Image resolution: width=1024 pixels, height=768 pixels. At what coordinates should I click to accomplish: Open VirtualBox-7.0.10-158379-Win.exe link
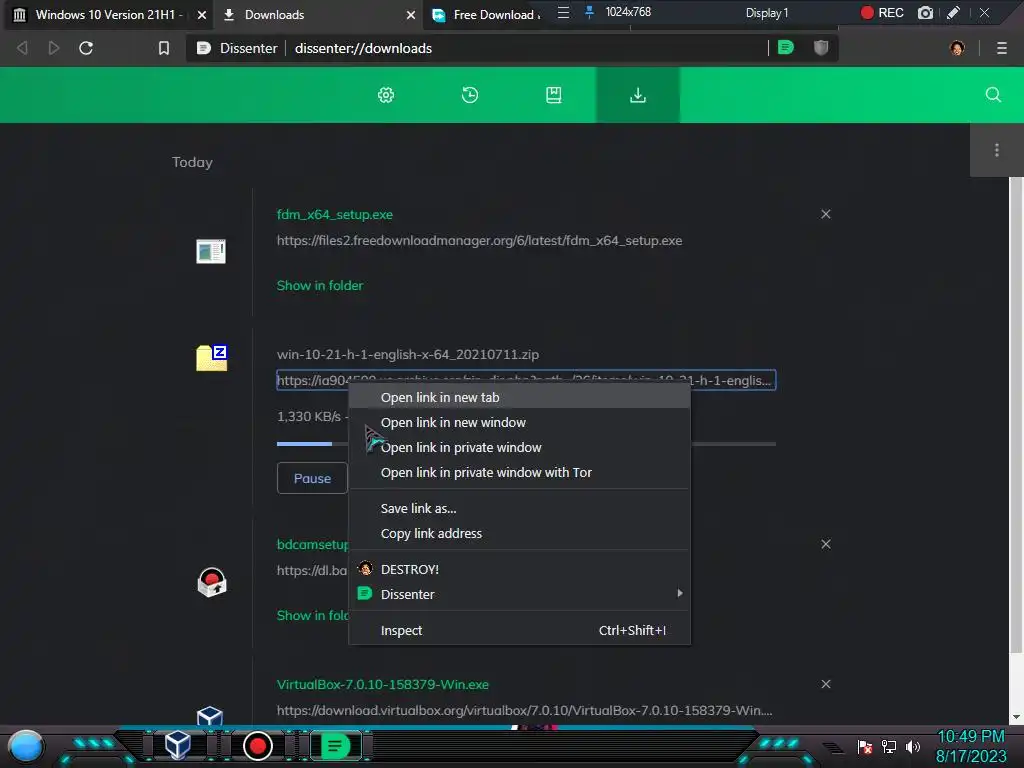(383, 684)
